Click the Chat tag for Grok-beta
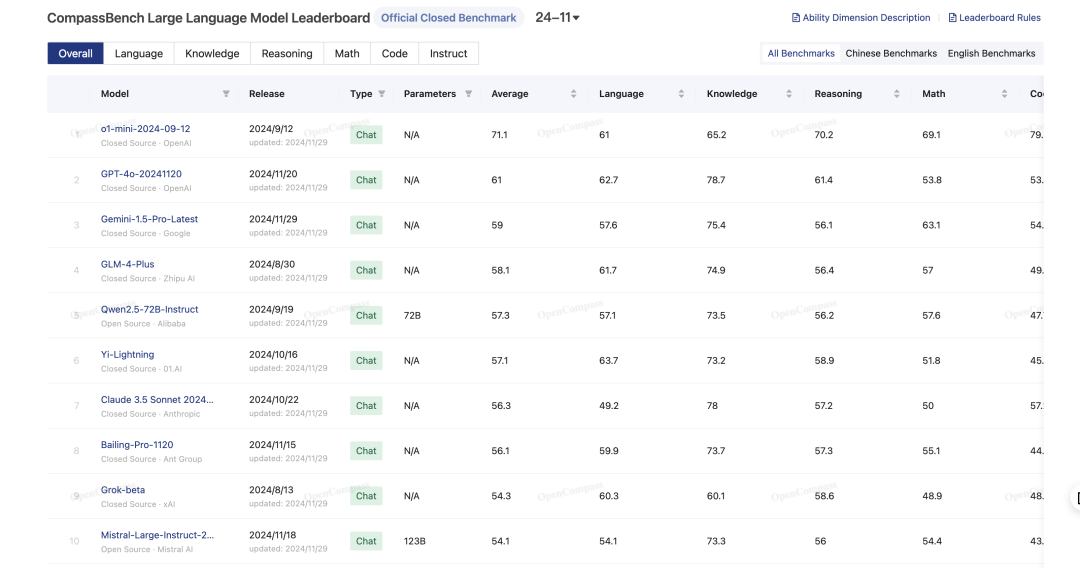 (x=366, y=496)
